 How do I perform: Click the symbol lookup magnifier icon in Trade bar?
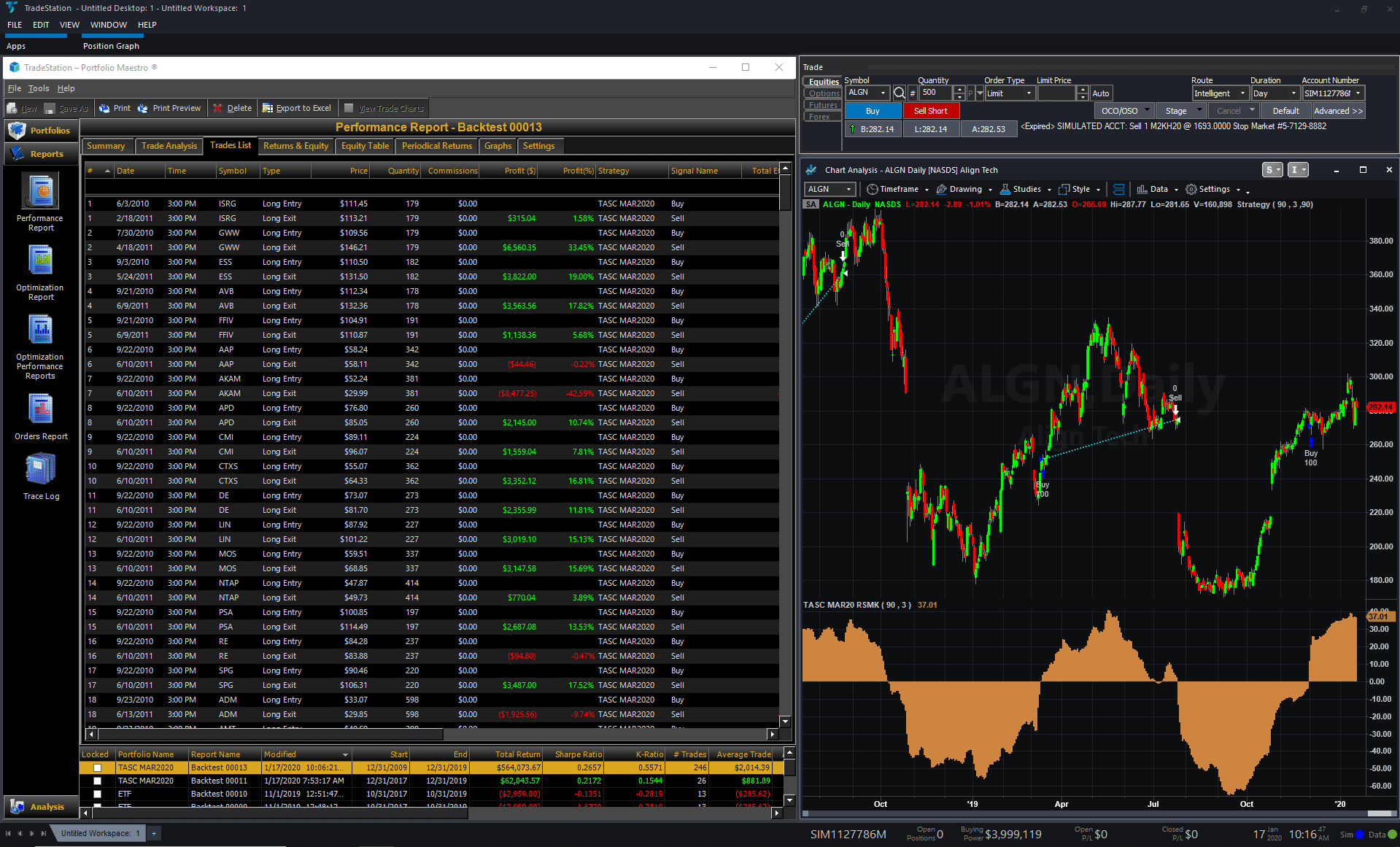point(900,93)
